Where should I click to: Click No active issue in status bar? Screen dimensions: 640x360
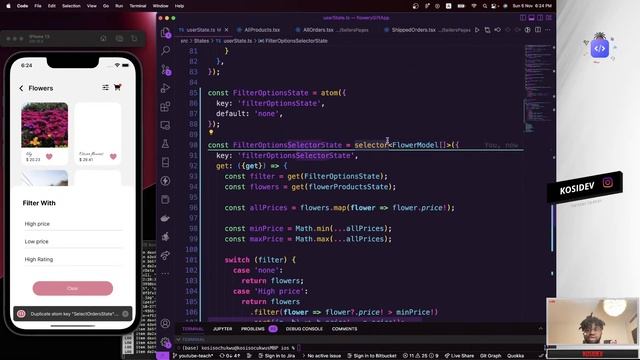[x=321, y=356]
